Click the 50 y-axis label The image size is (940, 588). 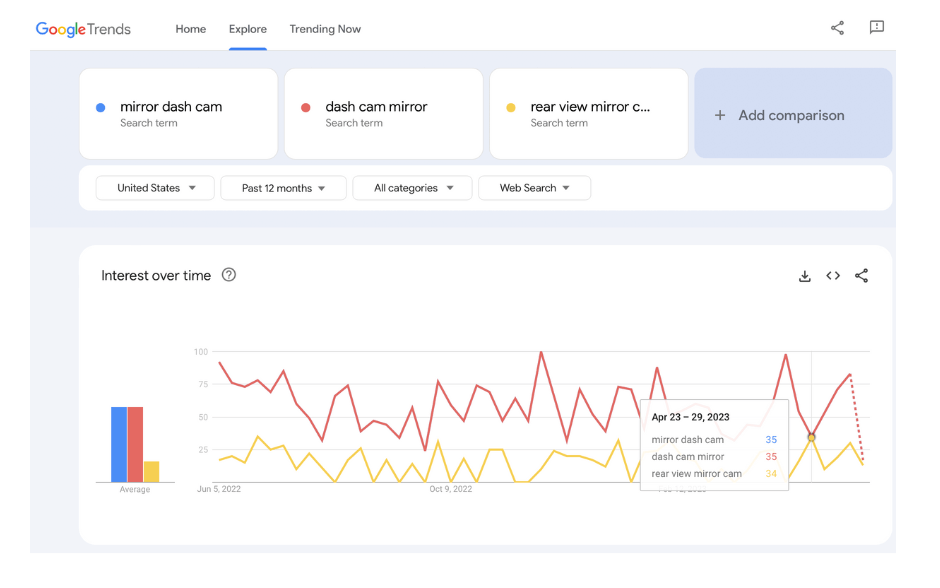(x=203, y=417)
